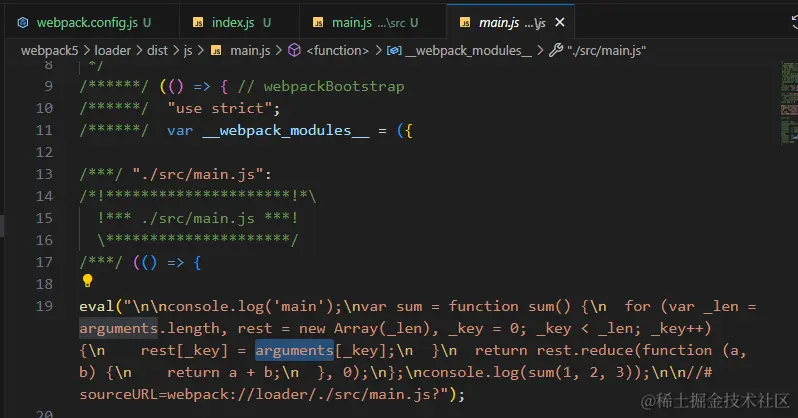The image size is (798, 418).
Task: Click the highlighted arguments before .length
Action: [119, 328]
